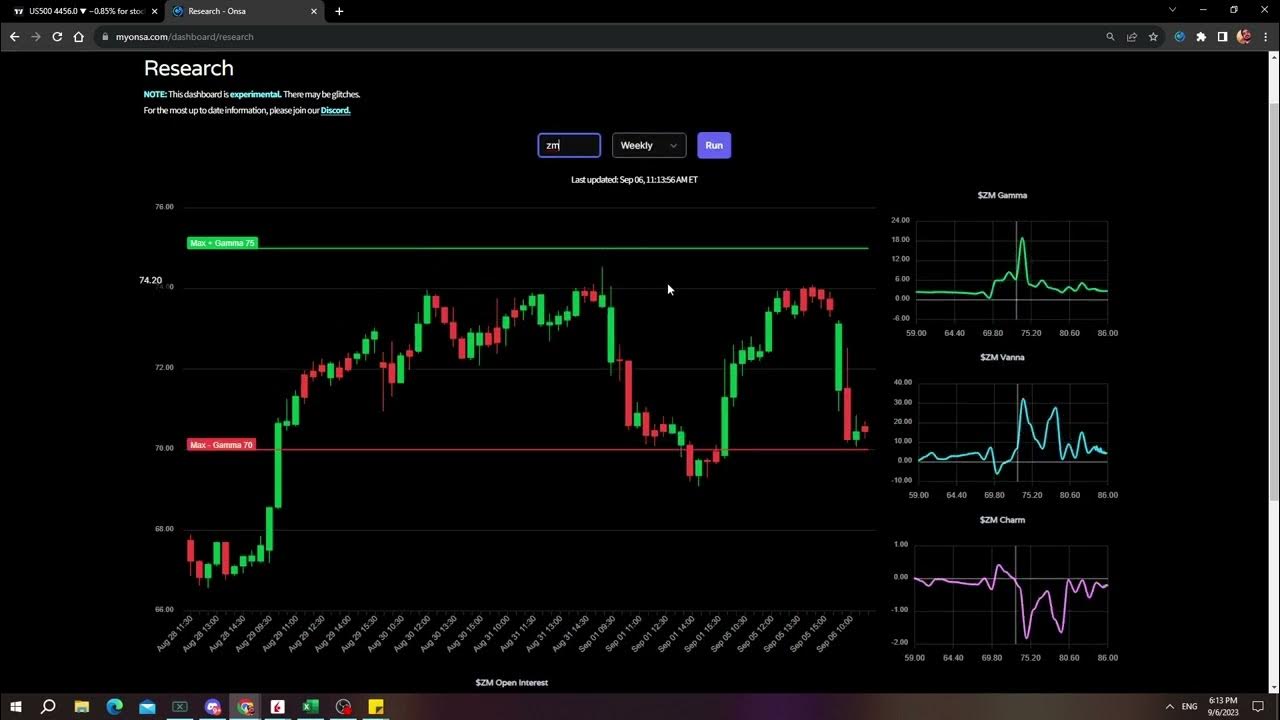Open the Windows Start menu
The image size is (1280, 720).
(16, 706)
